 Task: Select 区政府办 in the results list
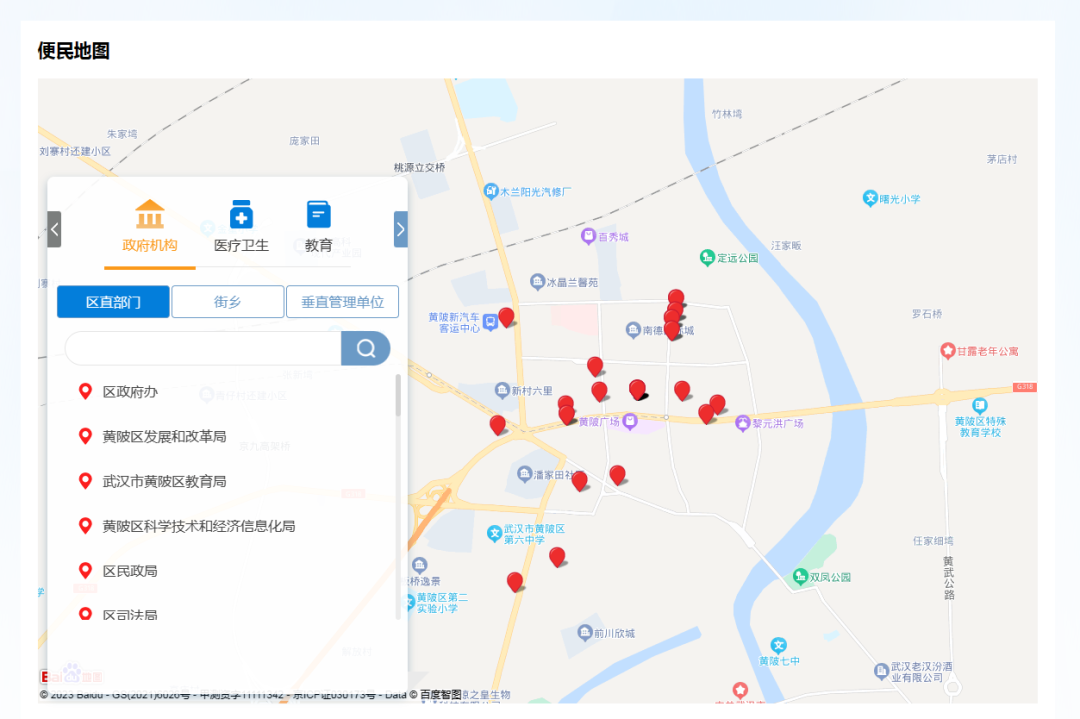(x=130, y=392)
